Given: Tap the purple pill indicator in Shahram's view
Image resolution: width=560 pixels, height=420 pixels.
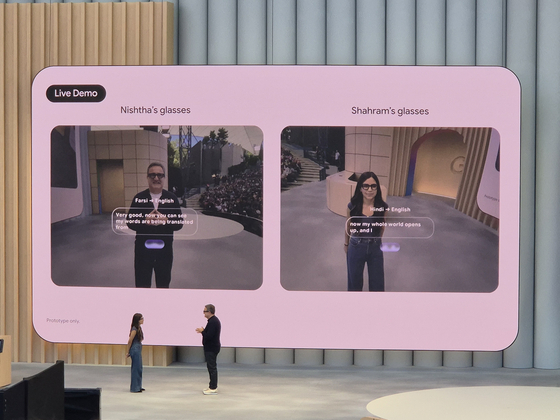Looking at the screenshot, I should coord(390,247).
